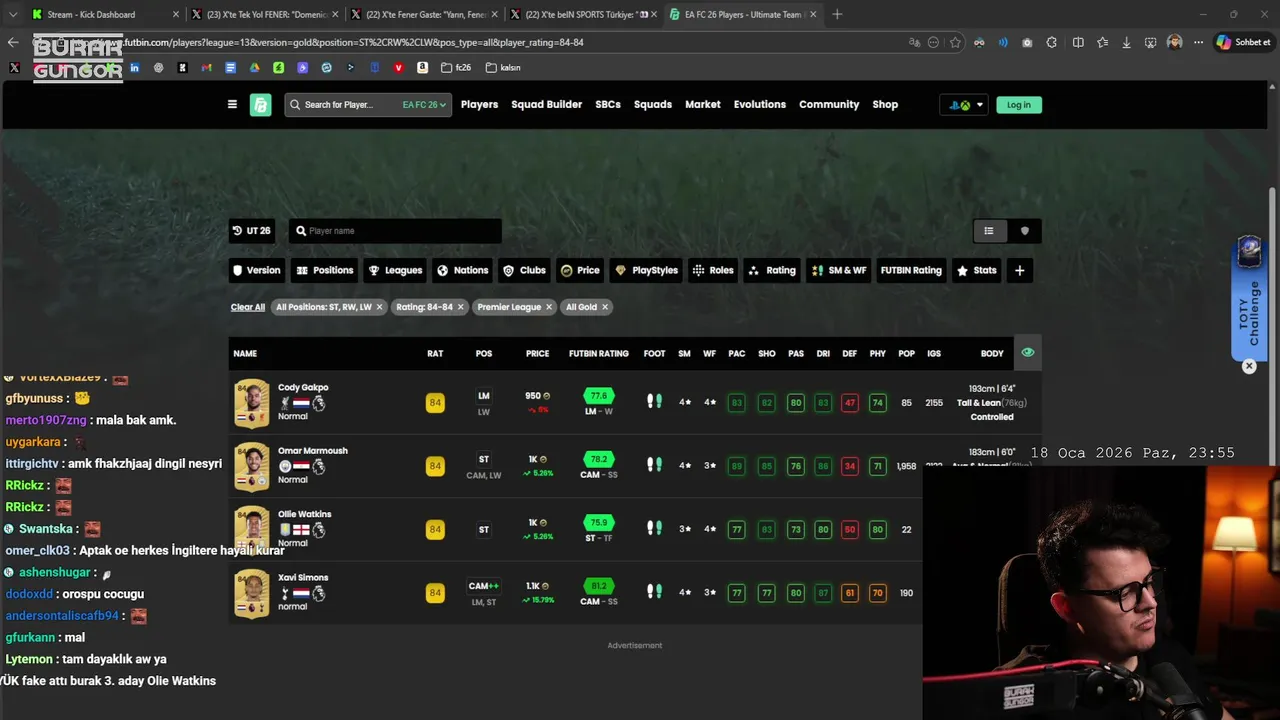Toggle the green eye column visibility icon
The height and width of the screenshot is (720, 1280).
tap(1027, 353)
